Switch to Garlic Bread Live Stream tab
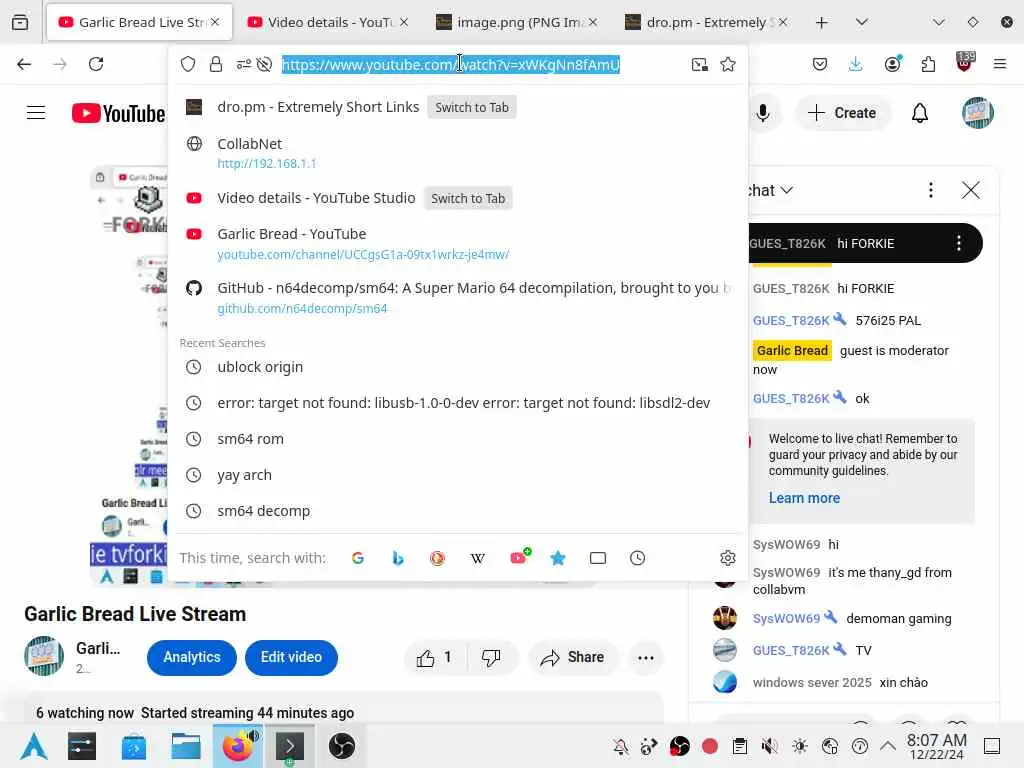 click(x=139, y=22)
